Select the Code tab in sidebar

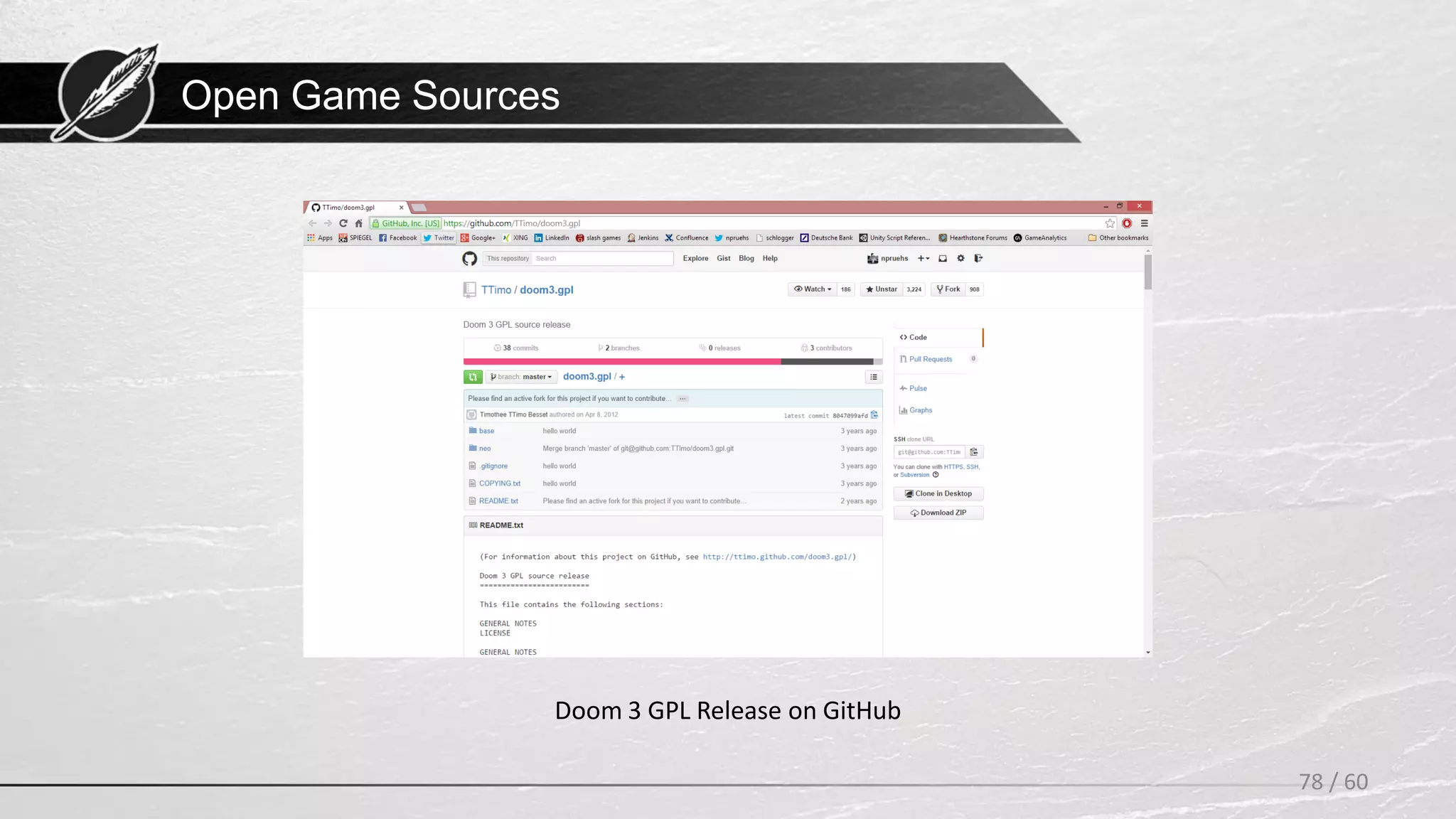coord(938,338)
